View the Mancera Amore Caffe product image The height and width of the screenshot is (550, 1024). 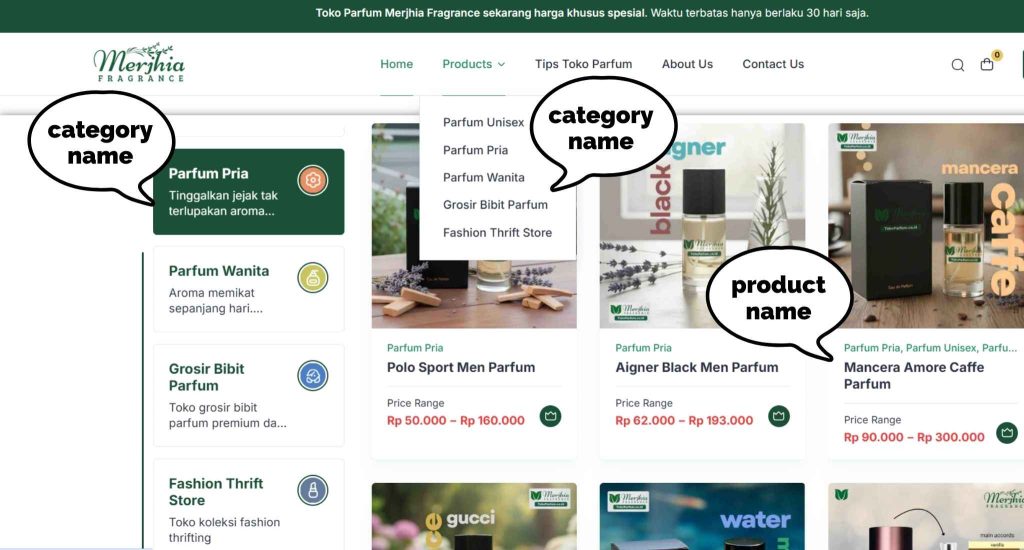click(x=925, y=225)
